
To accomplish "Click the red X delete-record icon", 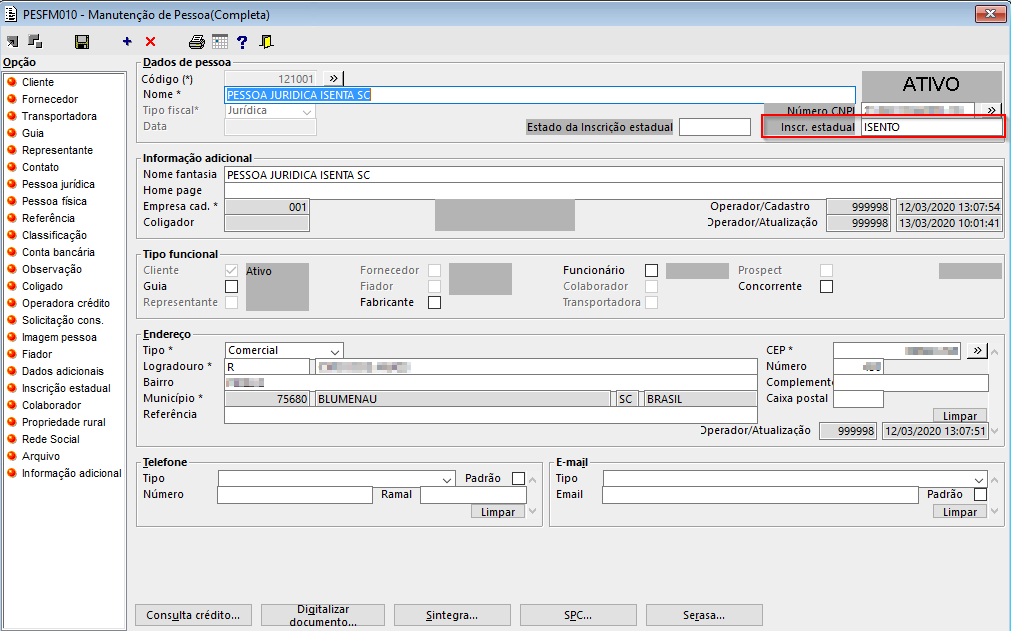I will [150, 42].
